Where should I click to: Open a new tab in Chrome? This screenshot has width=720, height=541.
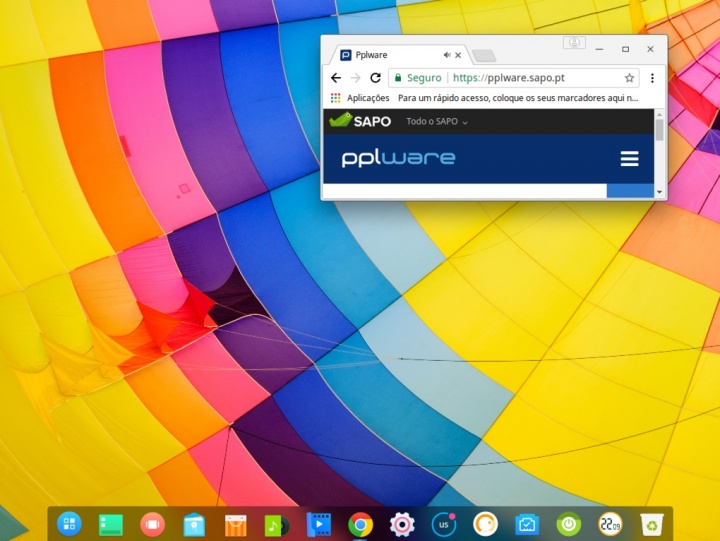pos(483,55)
